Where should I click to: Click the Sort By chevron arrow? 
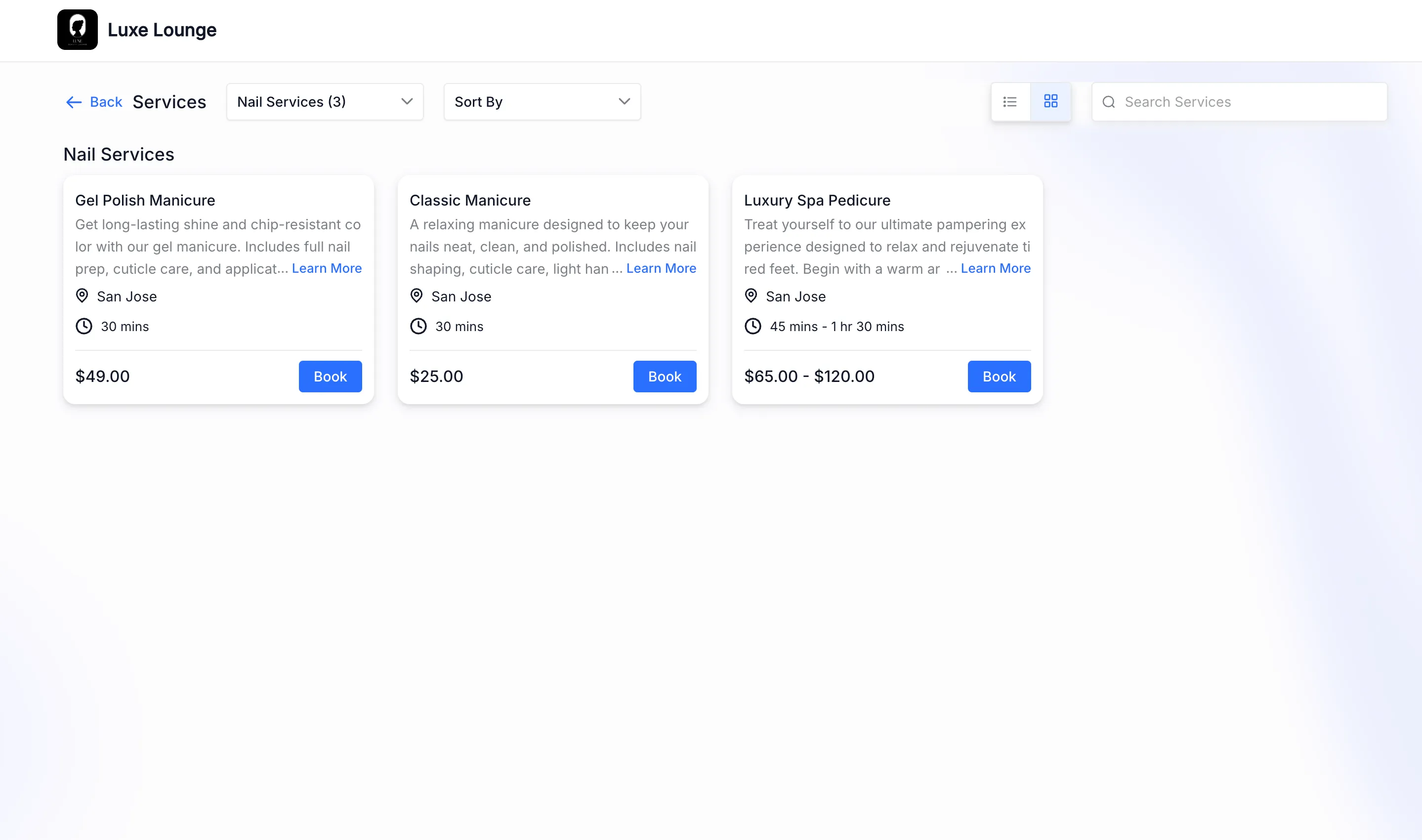coord(624,102)
